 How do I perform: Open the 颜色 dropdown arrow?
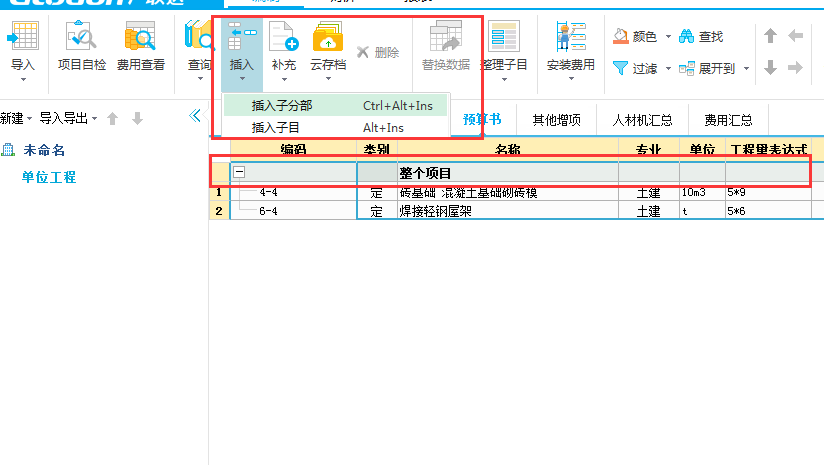(x=668, y=37)
